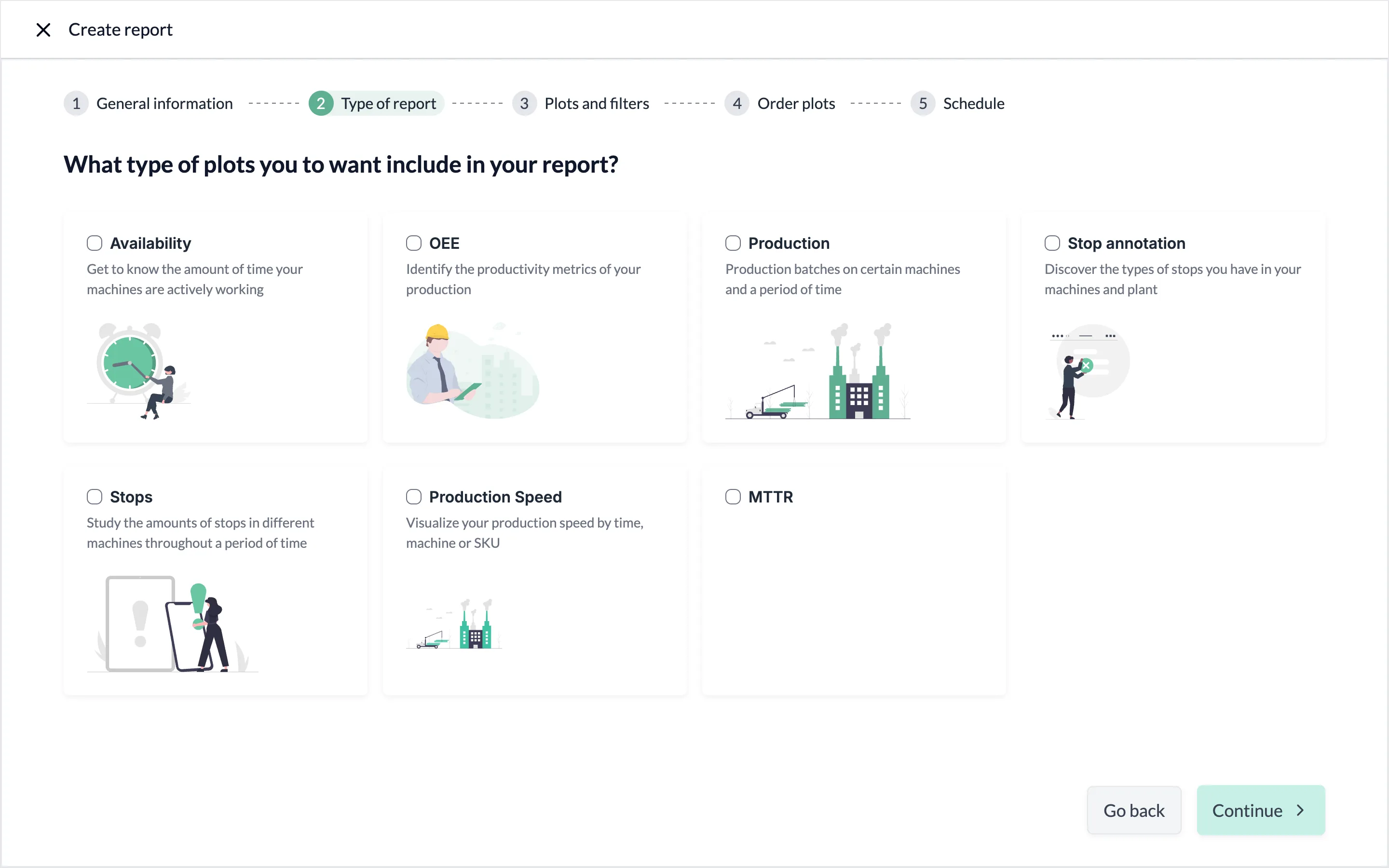Select the Type of report step
The height and width of the screenshot is (868, 1389).
pos(377,103)
